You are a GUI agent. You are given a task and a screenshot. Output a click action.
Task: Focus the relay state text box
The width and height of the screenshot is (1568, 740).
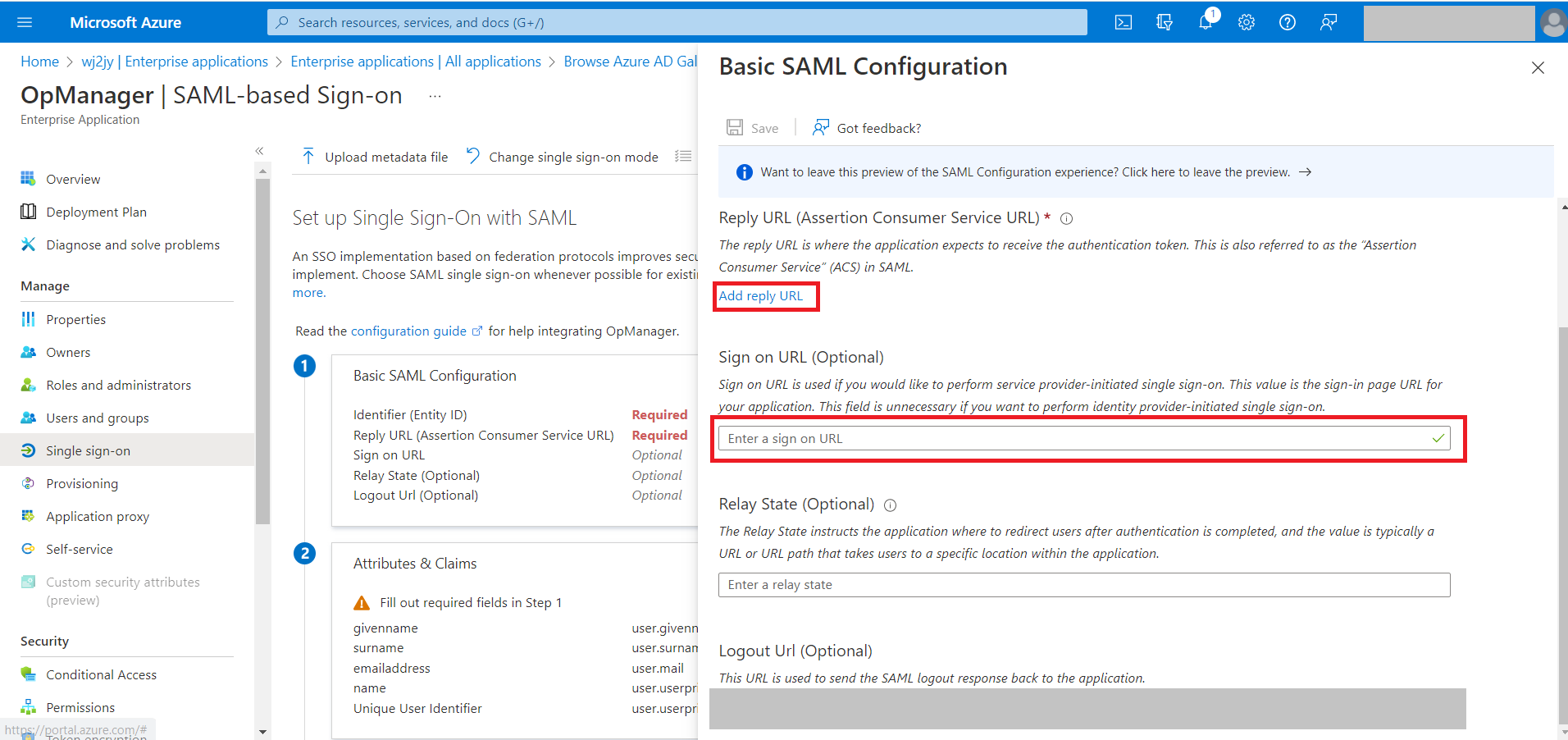1083,585
